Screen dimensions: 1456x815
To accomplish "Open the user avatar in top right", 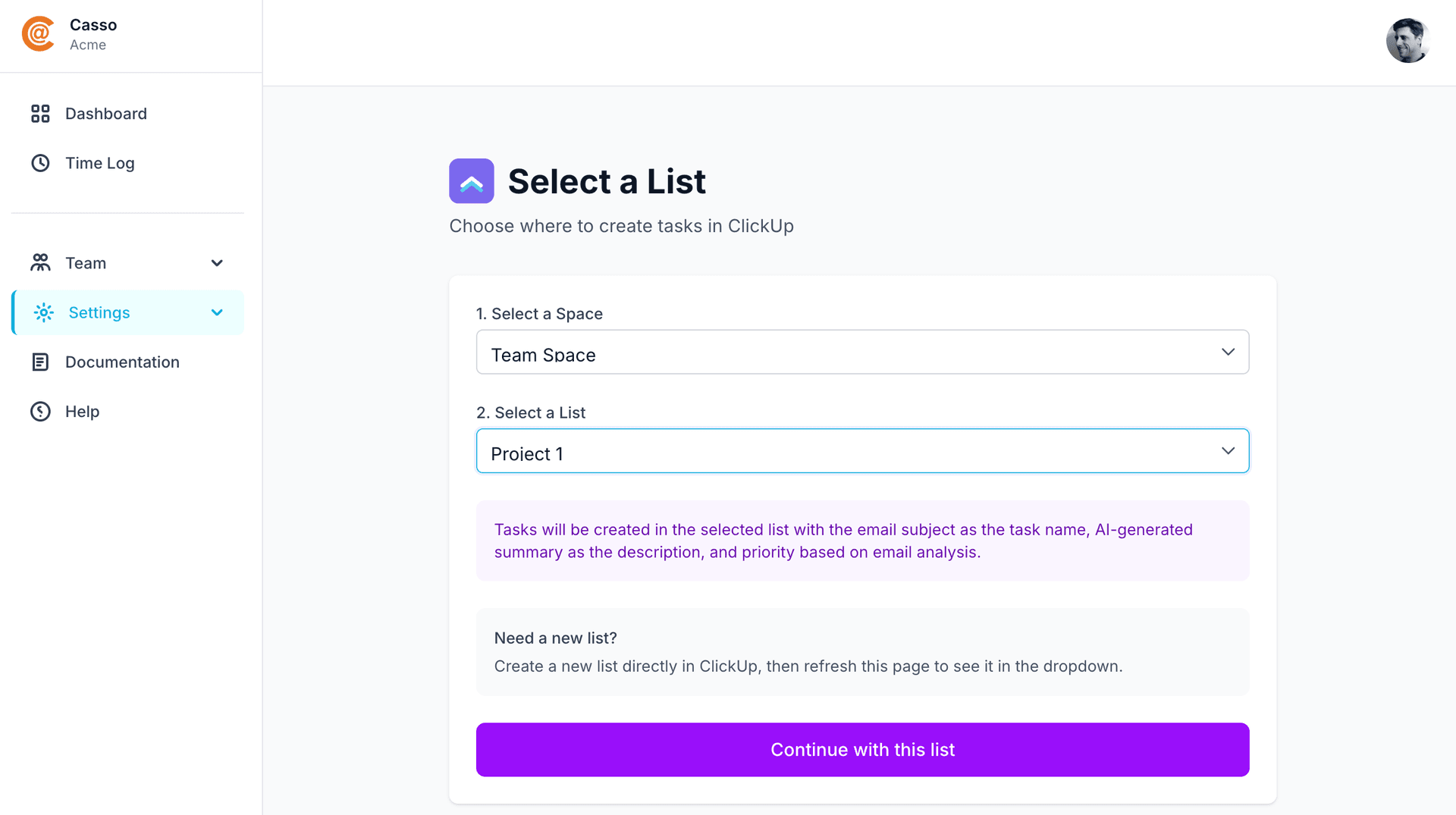I will pyautogui.click(x=1407, y=39).
